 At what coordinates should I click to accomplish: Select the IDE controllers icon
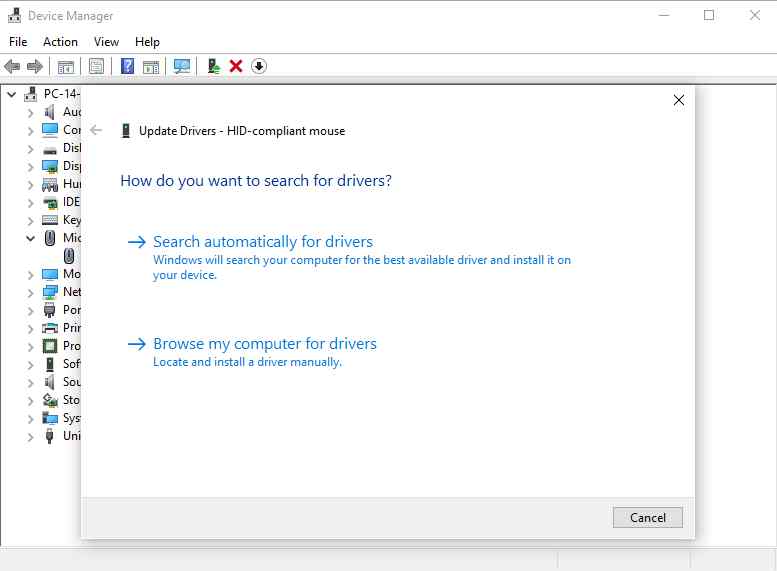50,202
